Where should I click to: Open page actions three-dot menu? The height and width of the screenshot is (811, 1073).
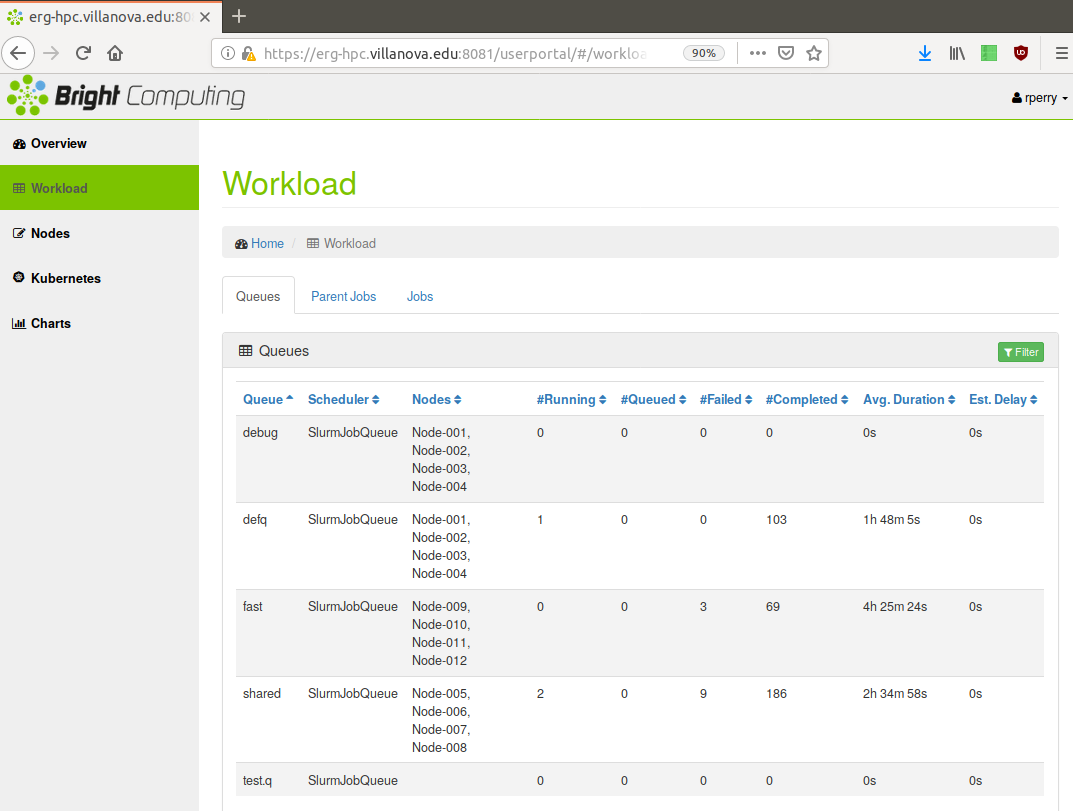pos(758,53)
